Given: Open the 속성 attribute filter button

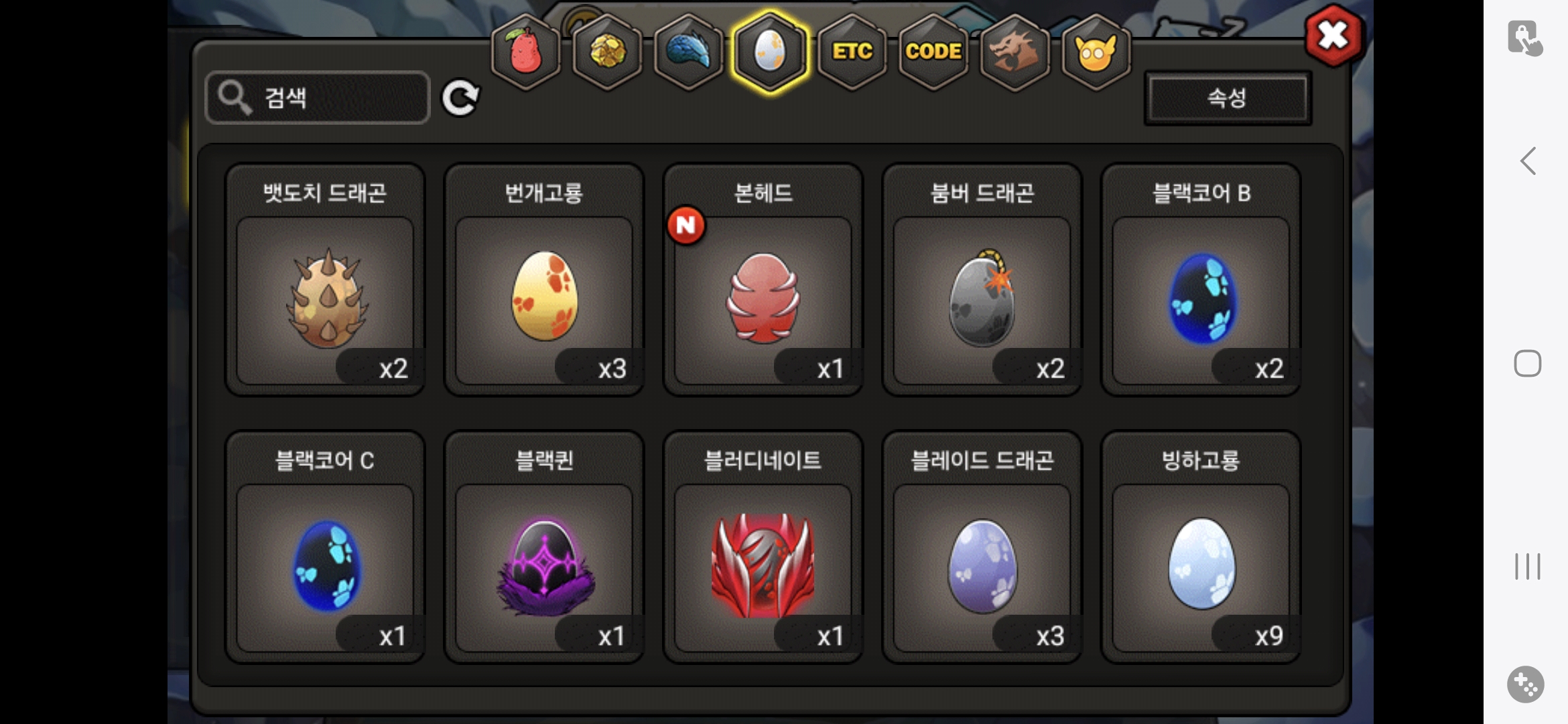Looking at the screenshot, I should 1228,98.
